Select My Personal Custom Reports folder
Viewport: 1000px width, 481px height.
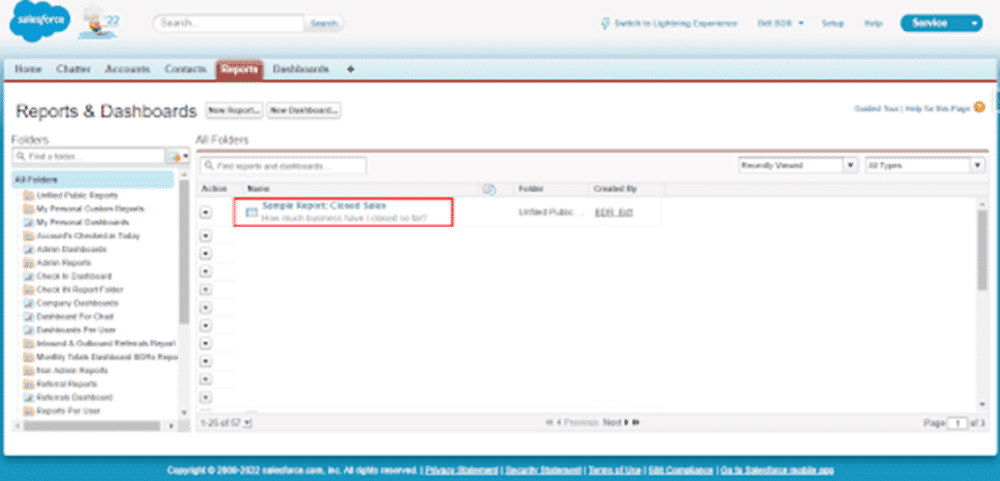point(90,209)
